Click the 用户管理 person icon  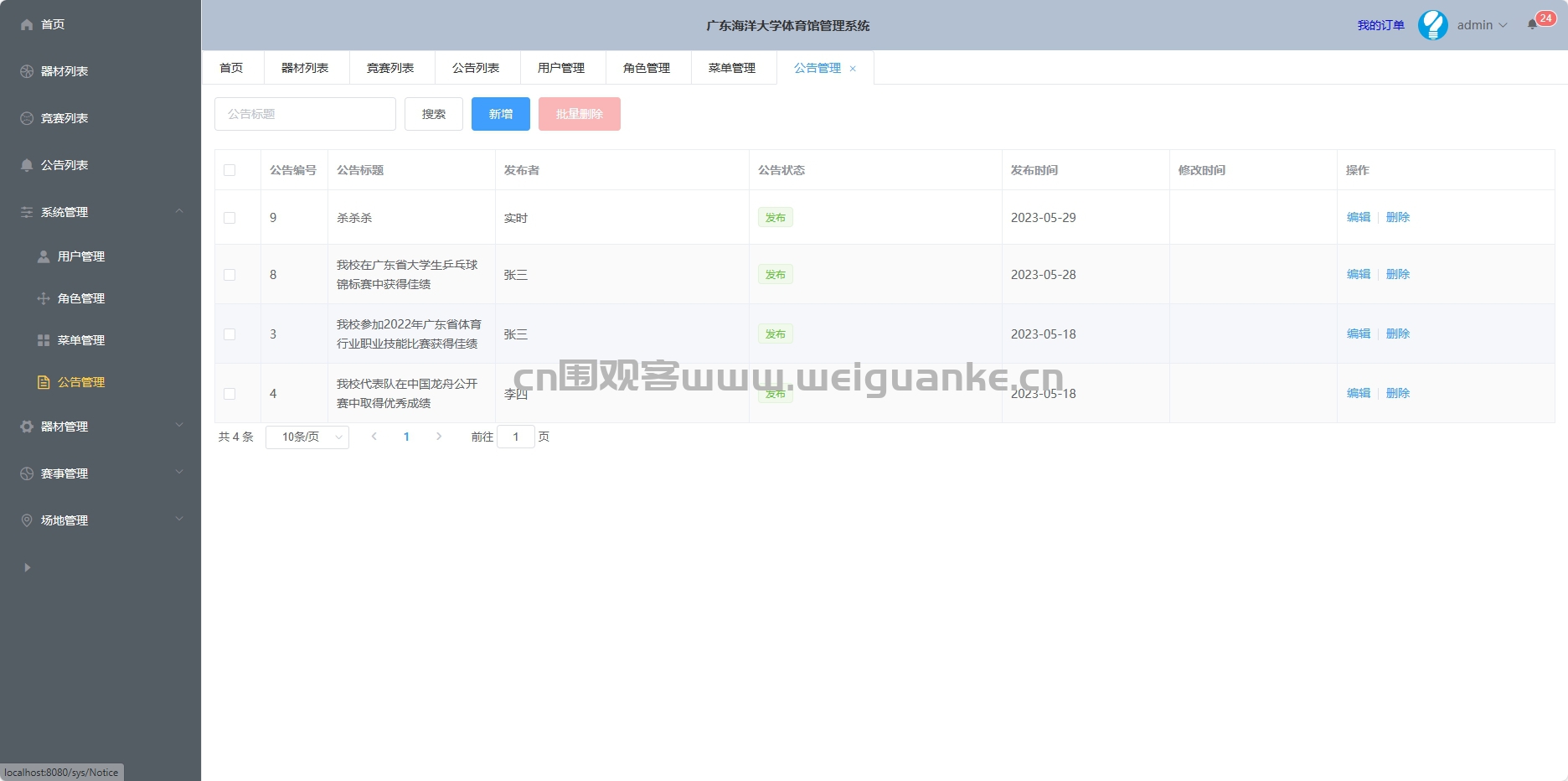pos(44,256)
